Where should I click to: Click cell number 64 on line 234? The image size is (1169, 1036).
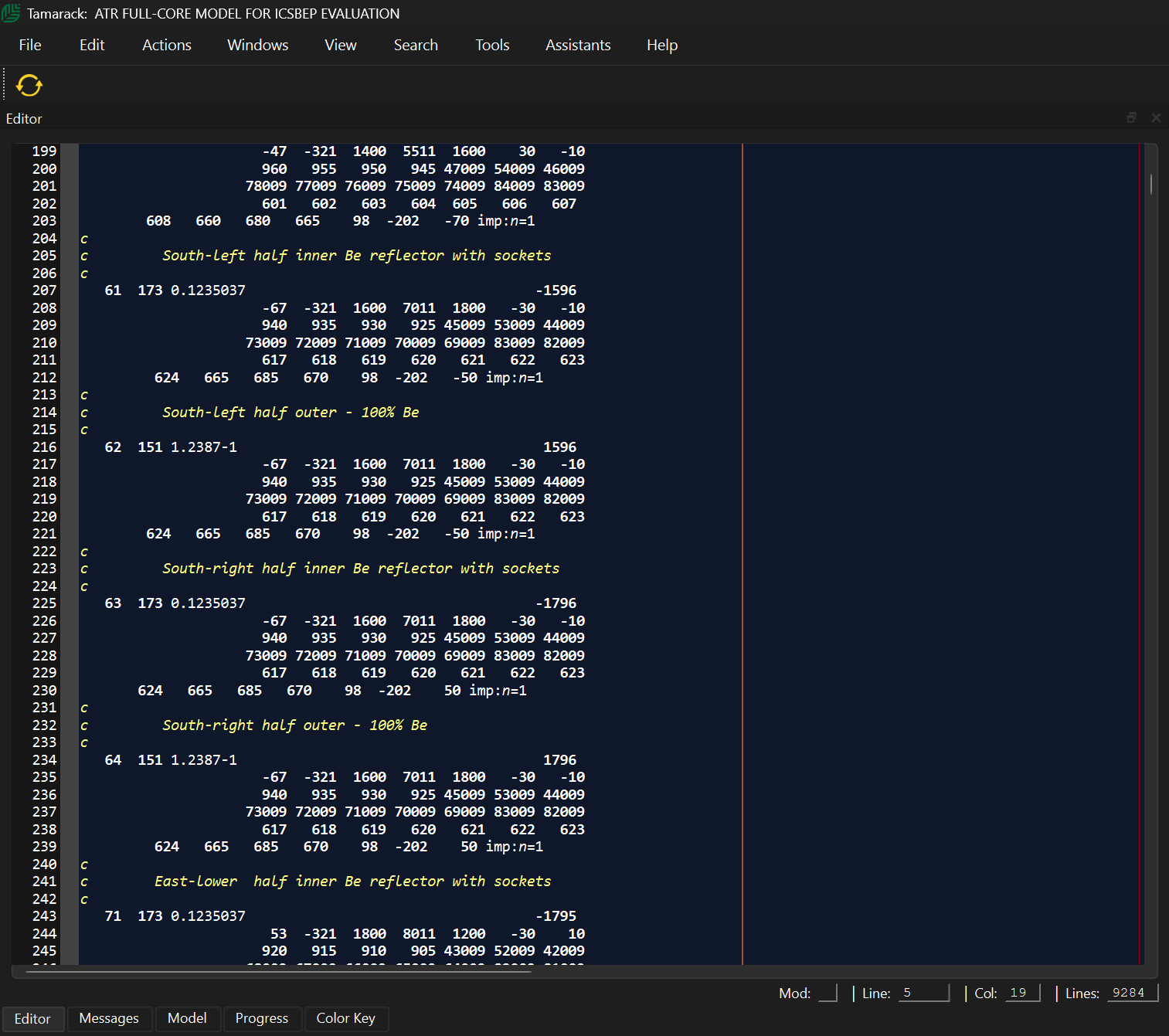pyautogui.click(x=113, y=760)
